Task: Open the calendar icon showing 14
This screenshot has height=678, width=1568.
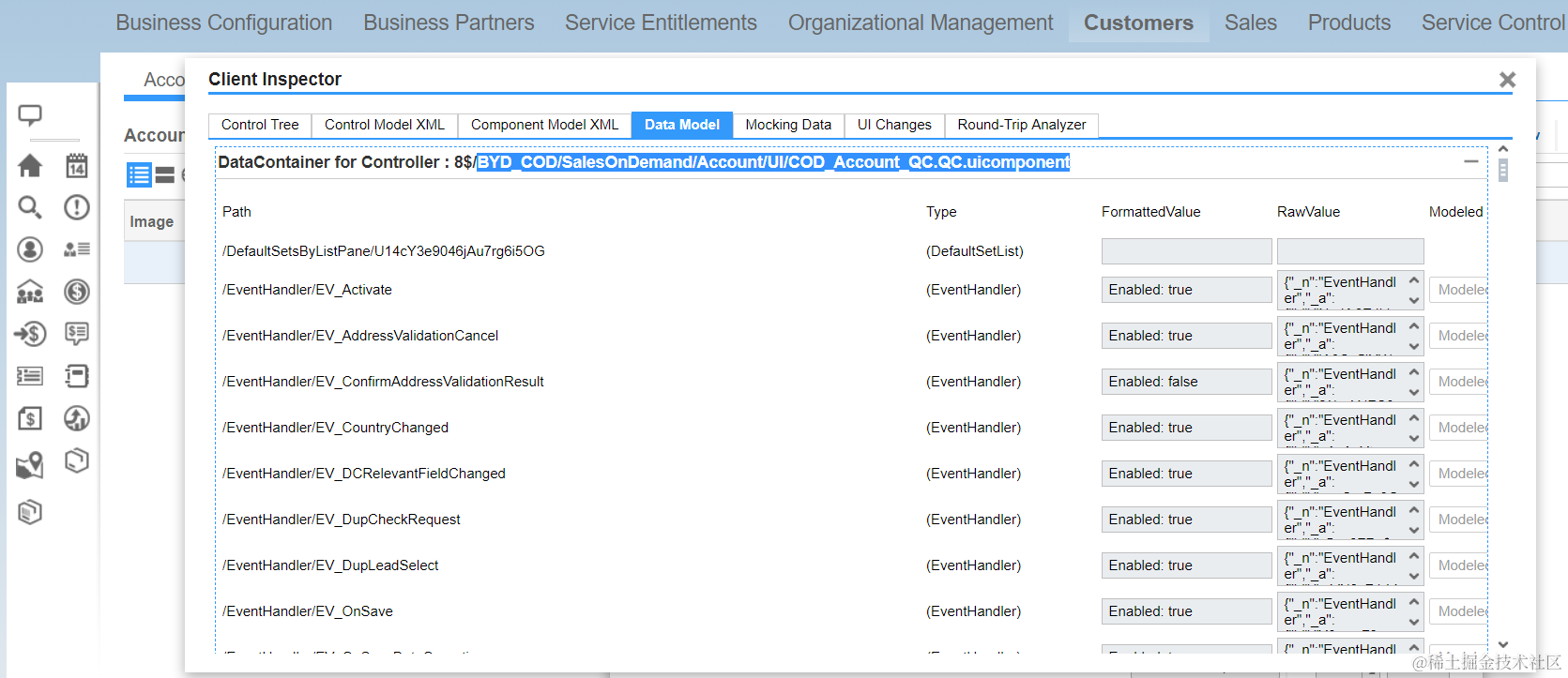Action: coord(77,166)
